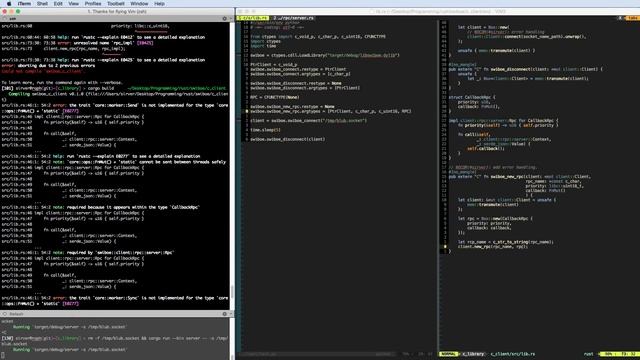Expand the dropdown arrow next to the bottom pane's gear icon
Viewport: 640px width, 360px height.
point(230,314)
